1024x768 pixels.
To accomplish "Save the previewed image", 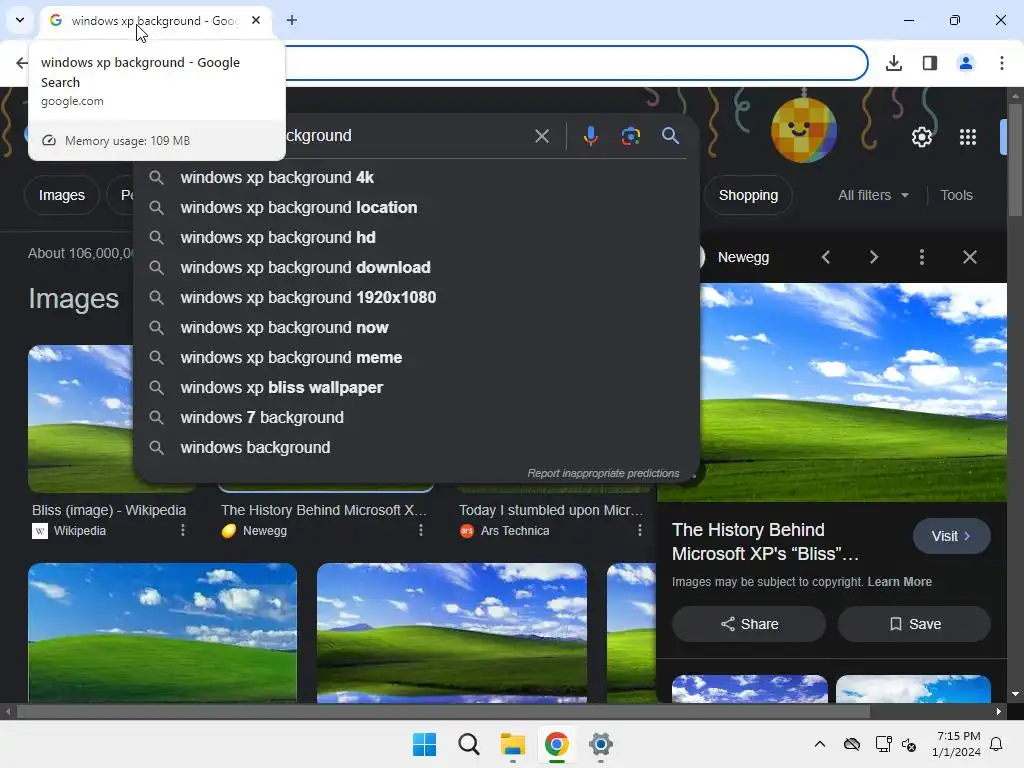I will coord(914,624).
